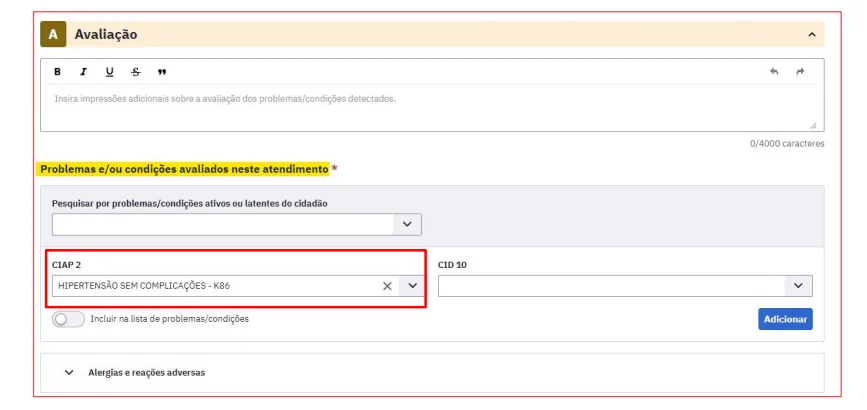Expand Alergias e reações adversas section
Viewport: 867px width, 410px height.
[x=69, y=372]
